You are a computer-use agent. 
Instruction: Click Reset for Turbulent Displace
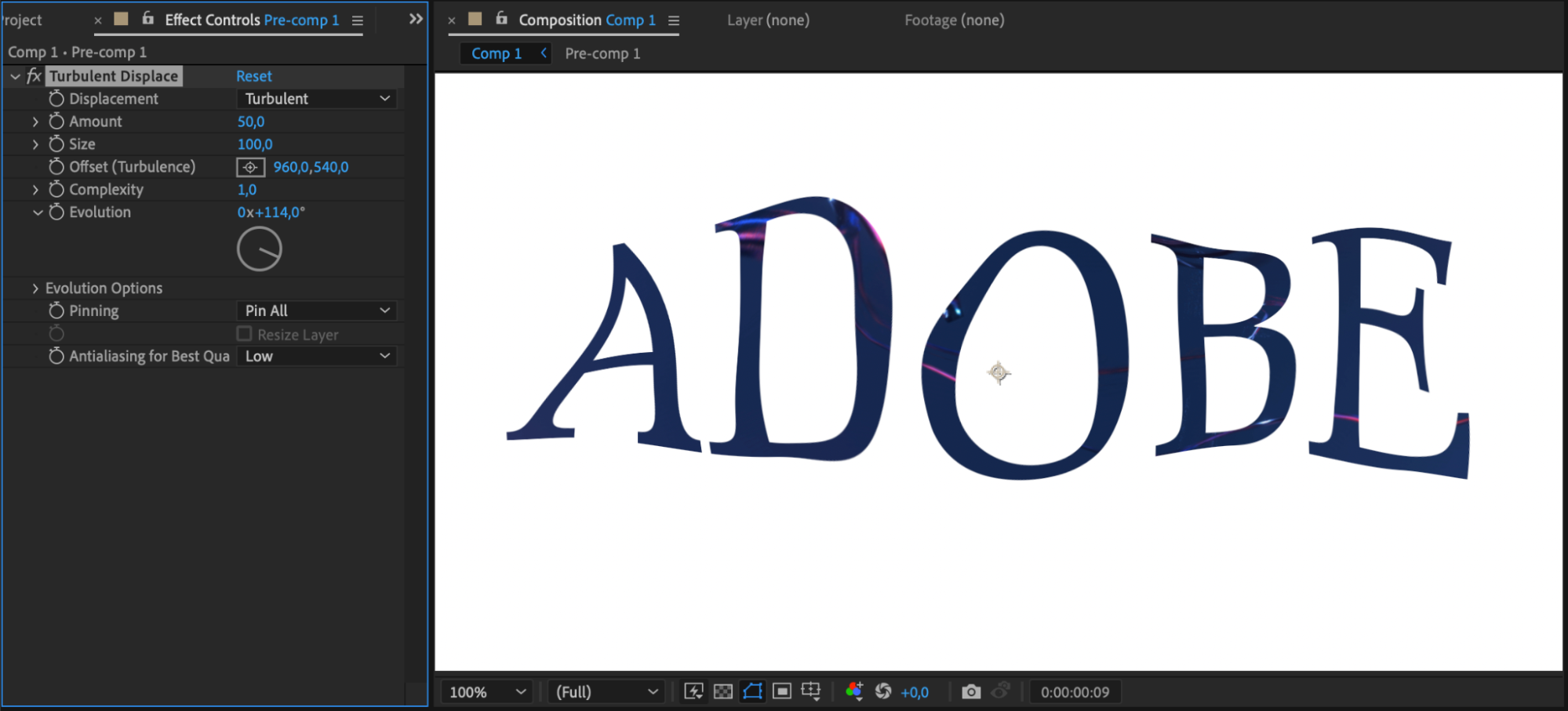[254, 76]
